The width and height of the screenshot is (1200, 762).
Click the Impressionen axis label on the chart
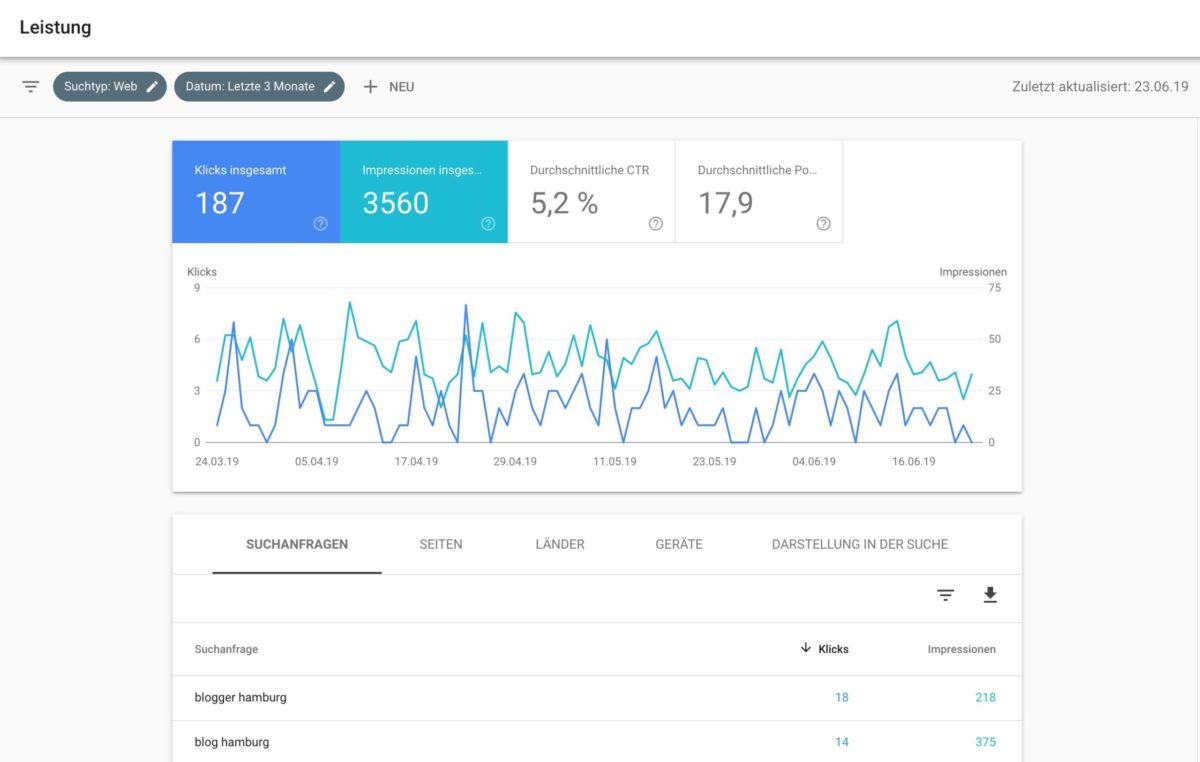973,272
